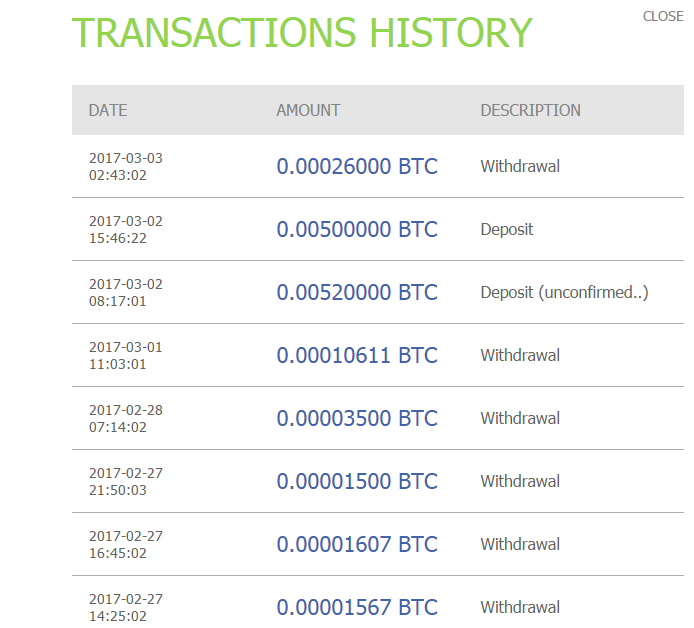Click the Transactions History title
The height and width of the screenshot is (628, 694).
(302, 33)
